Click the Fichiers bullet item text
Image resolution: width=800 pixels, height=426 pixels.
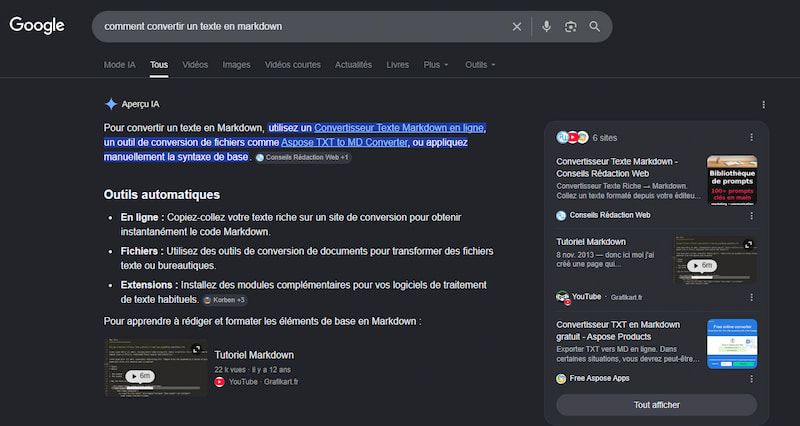coord(307,258)
